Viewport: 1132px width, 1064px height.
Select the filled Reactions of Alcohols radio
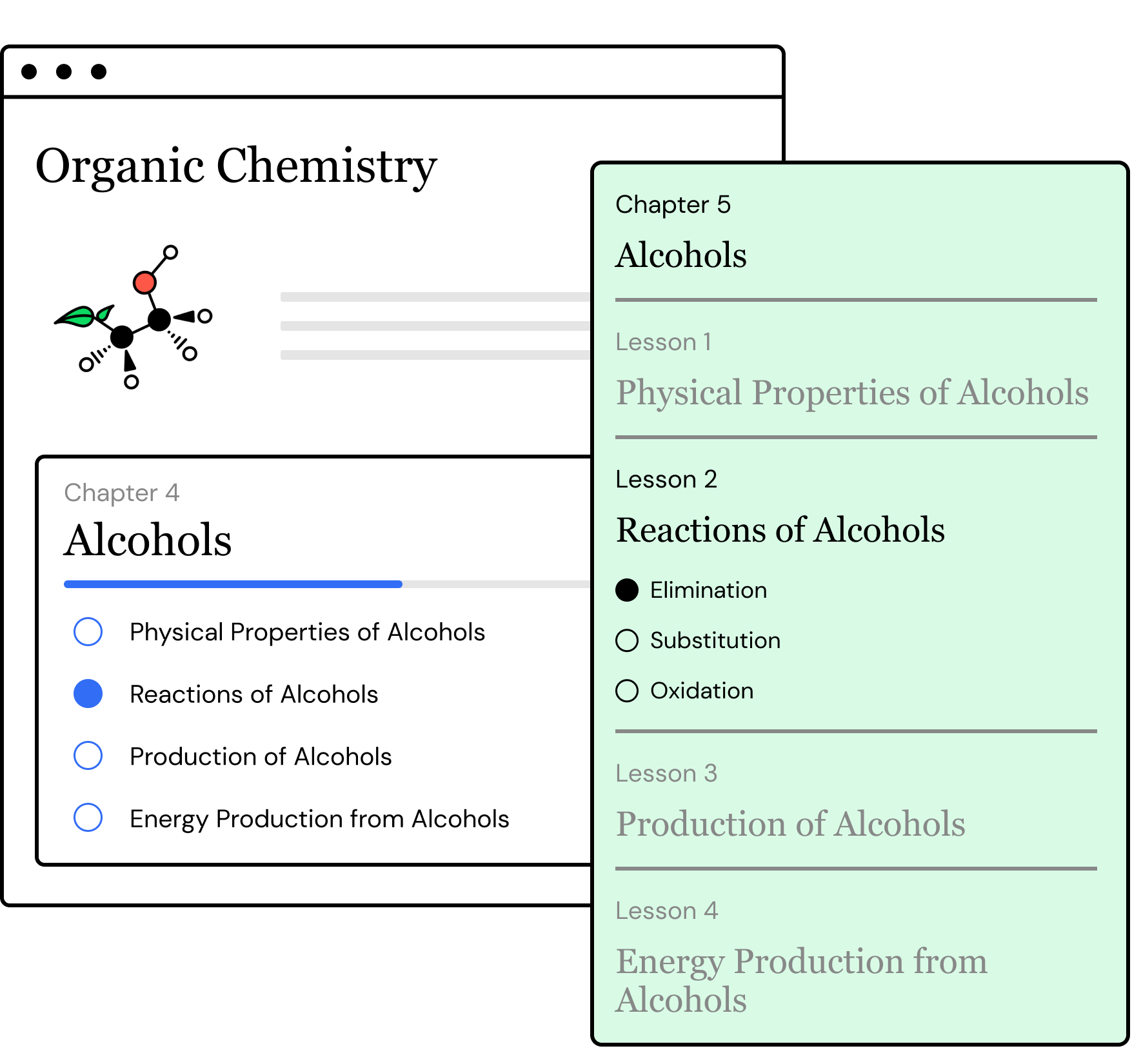(x=88, y=694)
